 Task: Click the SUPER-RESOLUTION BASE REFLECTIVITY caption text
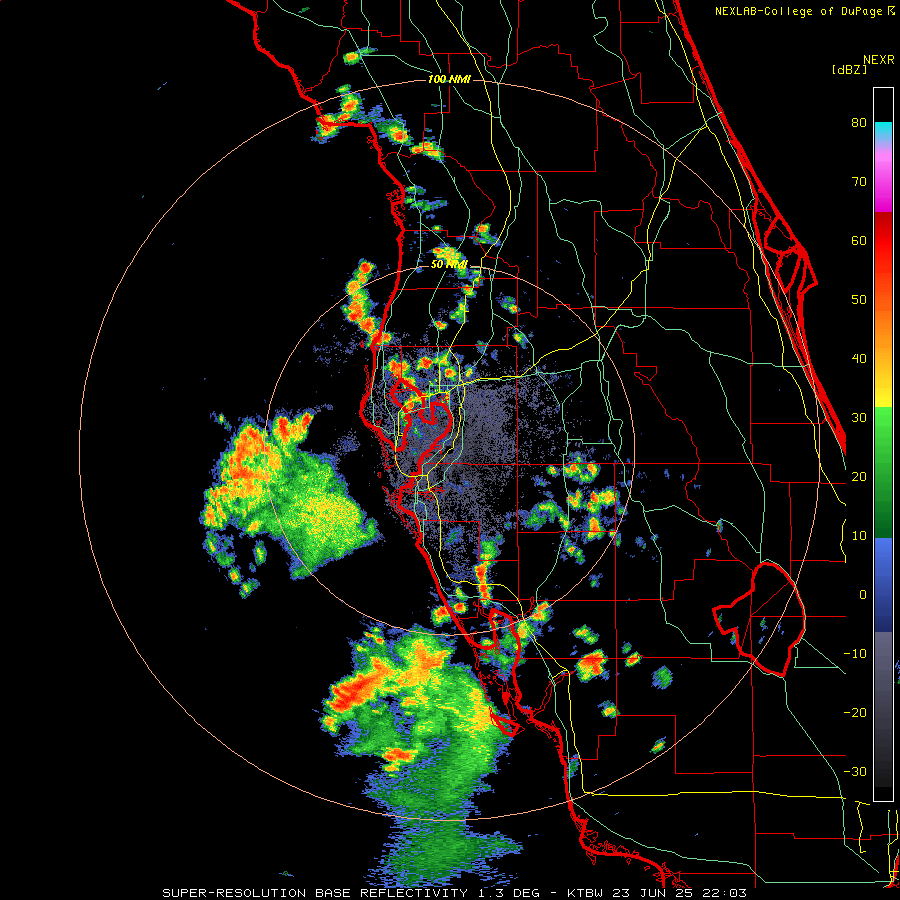click(315, 893)
